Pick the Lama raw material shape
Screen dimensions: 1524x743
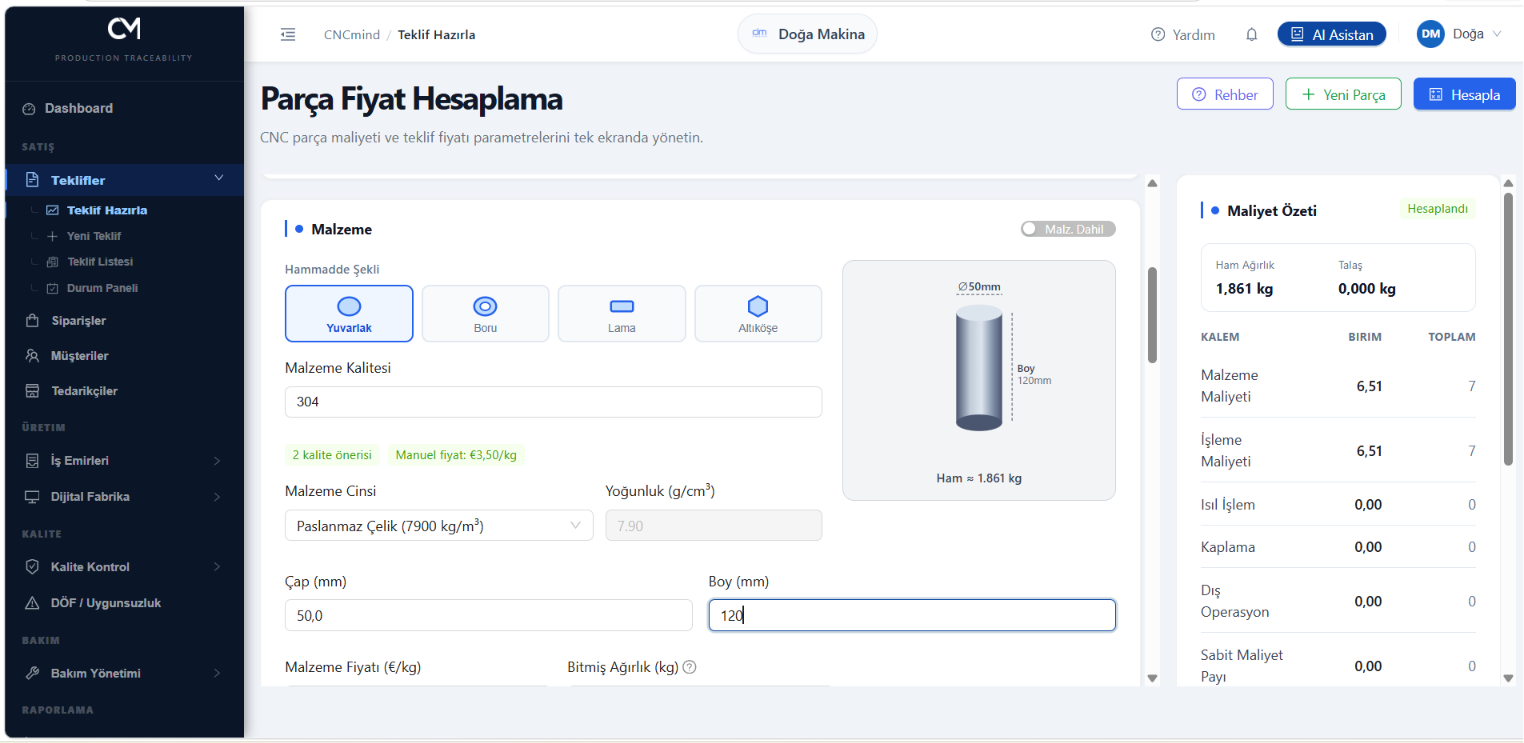(622, 314)
